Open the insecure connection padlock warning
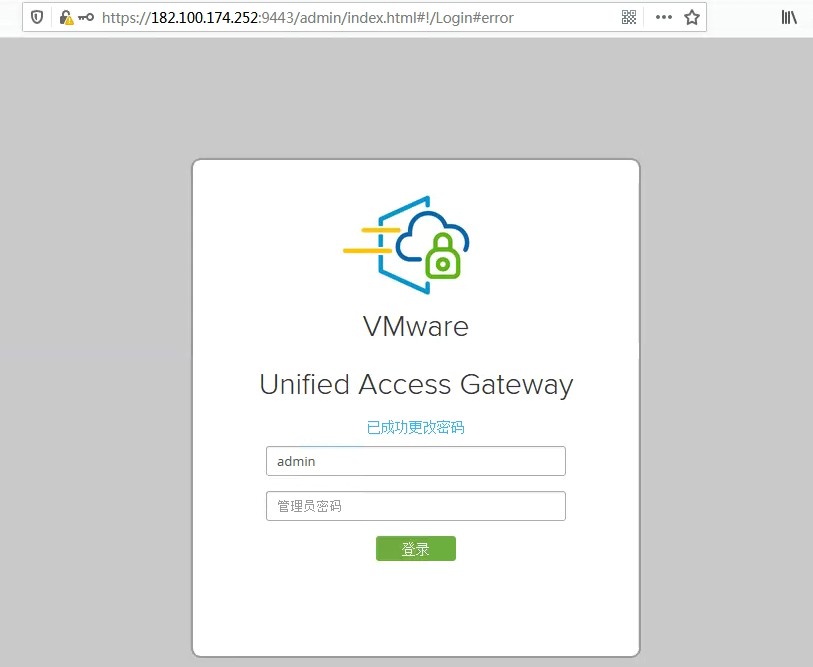The image size is (813, 667). [x=66, y=18]
